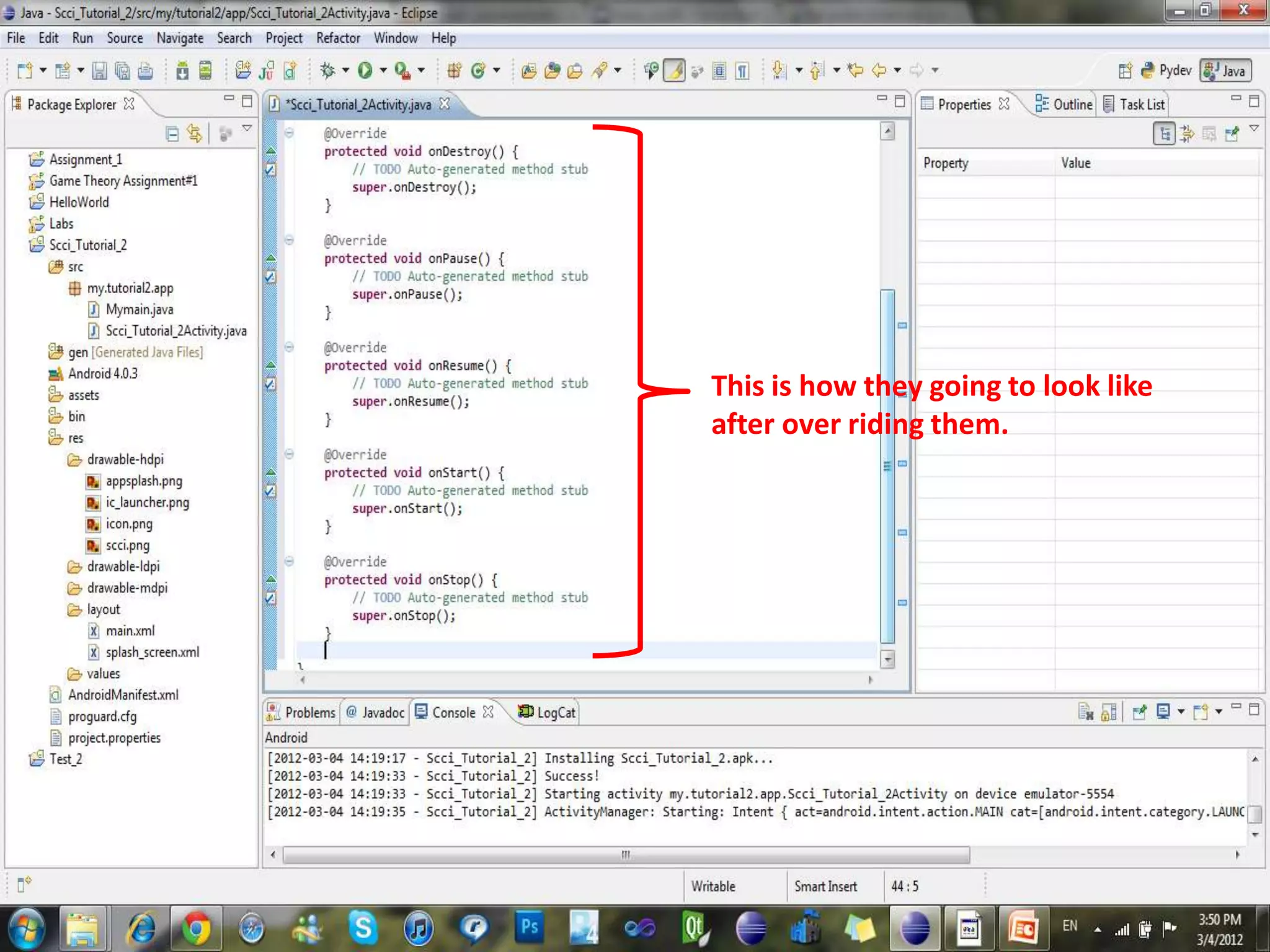Open the Android Virtual Device Manager icon
The height and width of the screenshot is (952, 1270).
205,71
